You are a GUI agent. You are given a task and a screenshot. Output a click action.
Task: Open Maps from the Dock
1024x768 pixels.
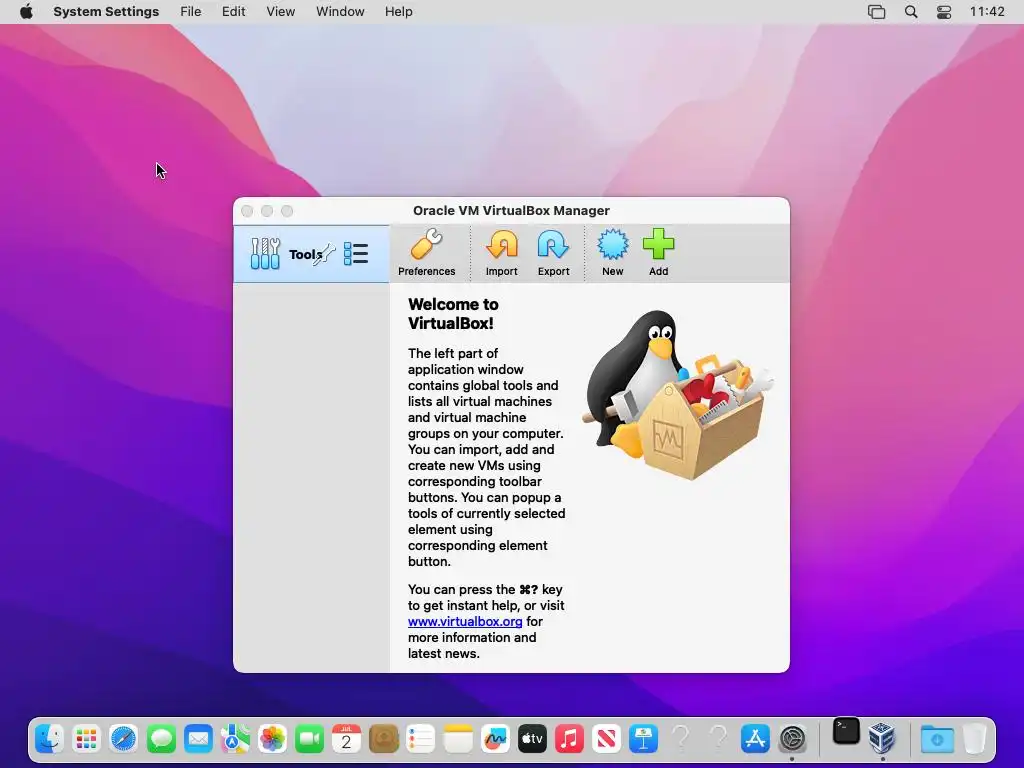pos(235,739)
